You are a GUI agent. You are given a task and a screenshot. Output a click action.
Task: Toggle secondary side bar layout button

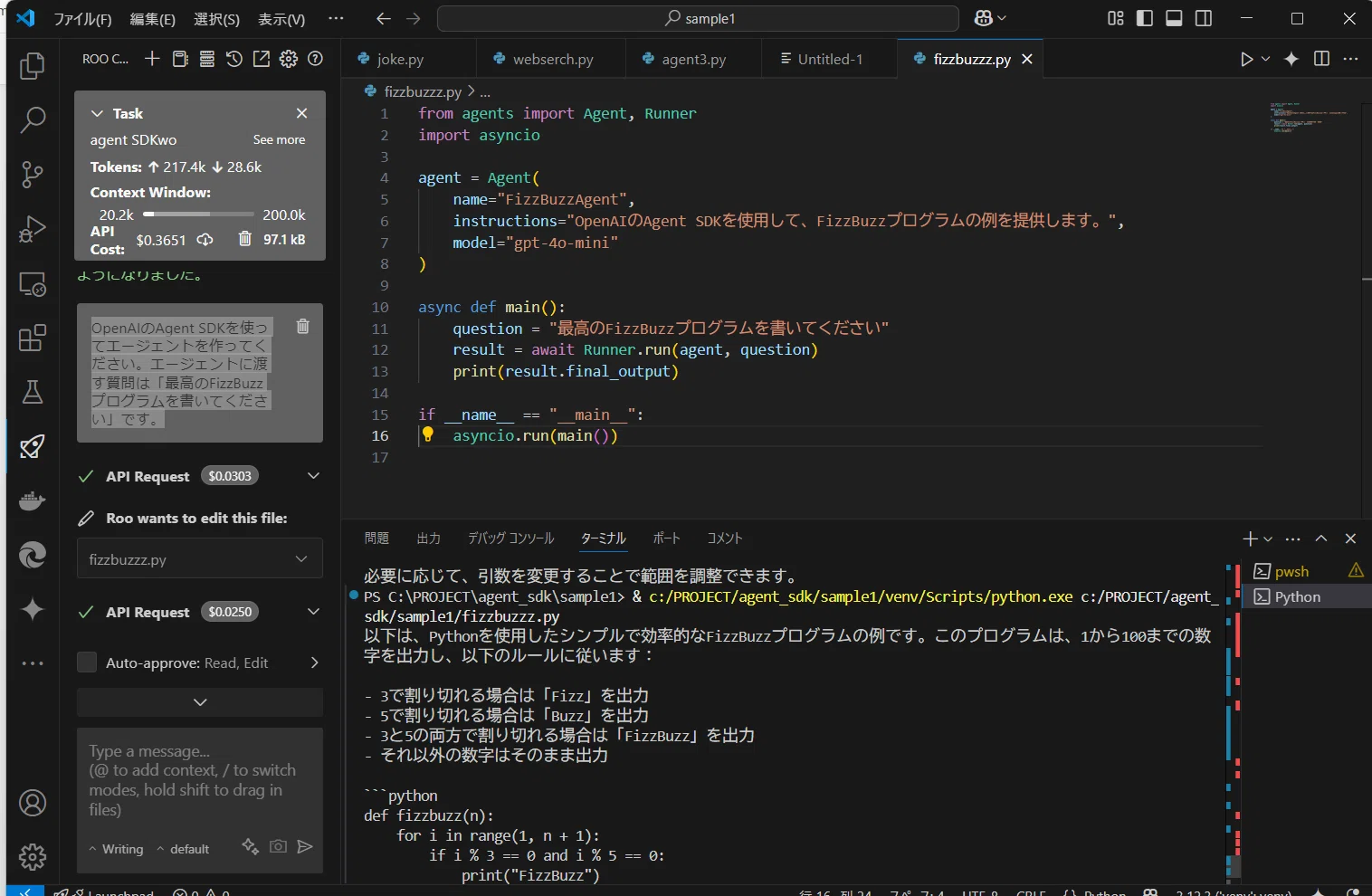point(1204,18)
